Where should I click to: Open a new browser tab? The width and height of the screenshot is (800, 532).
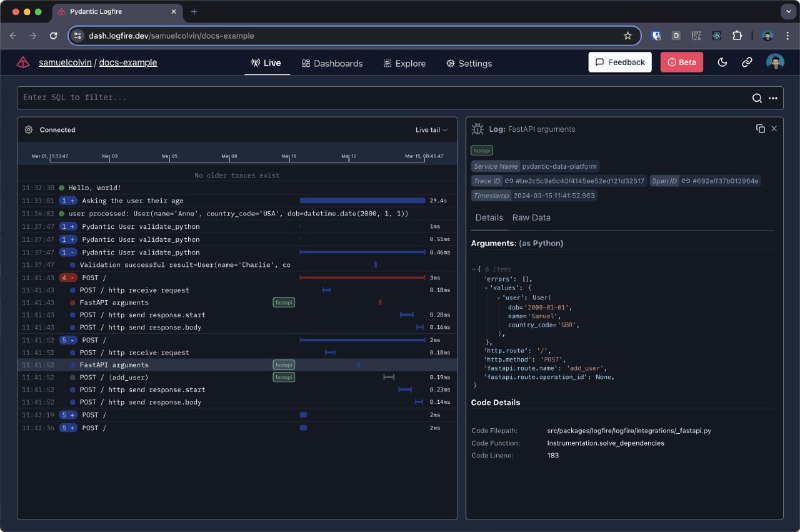click(194, 11)
